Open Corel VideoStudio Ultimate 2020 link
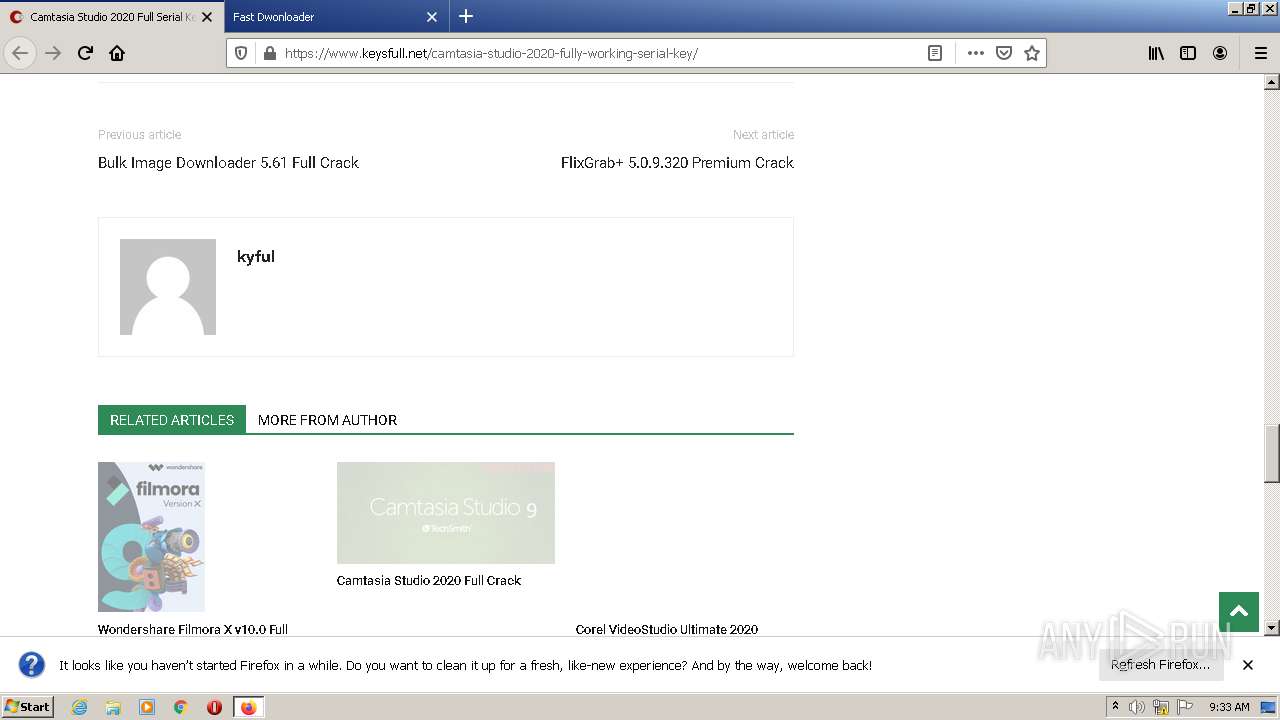The width and height of the screenshot is (1280, 720). (x=667, y=629)
